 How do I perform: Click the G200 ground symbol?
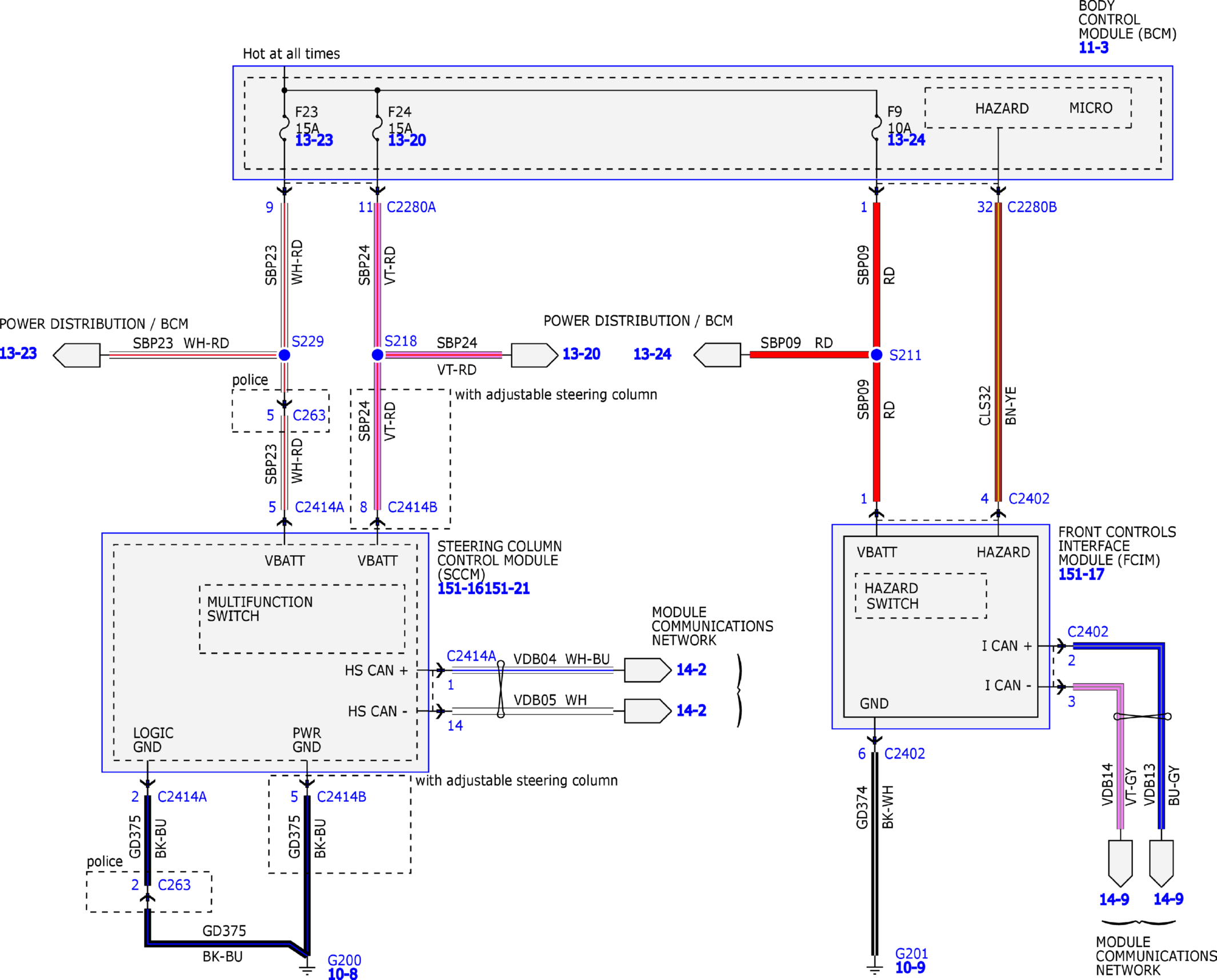(307, 969)
